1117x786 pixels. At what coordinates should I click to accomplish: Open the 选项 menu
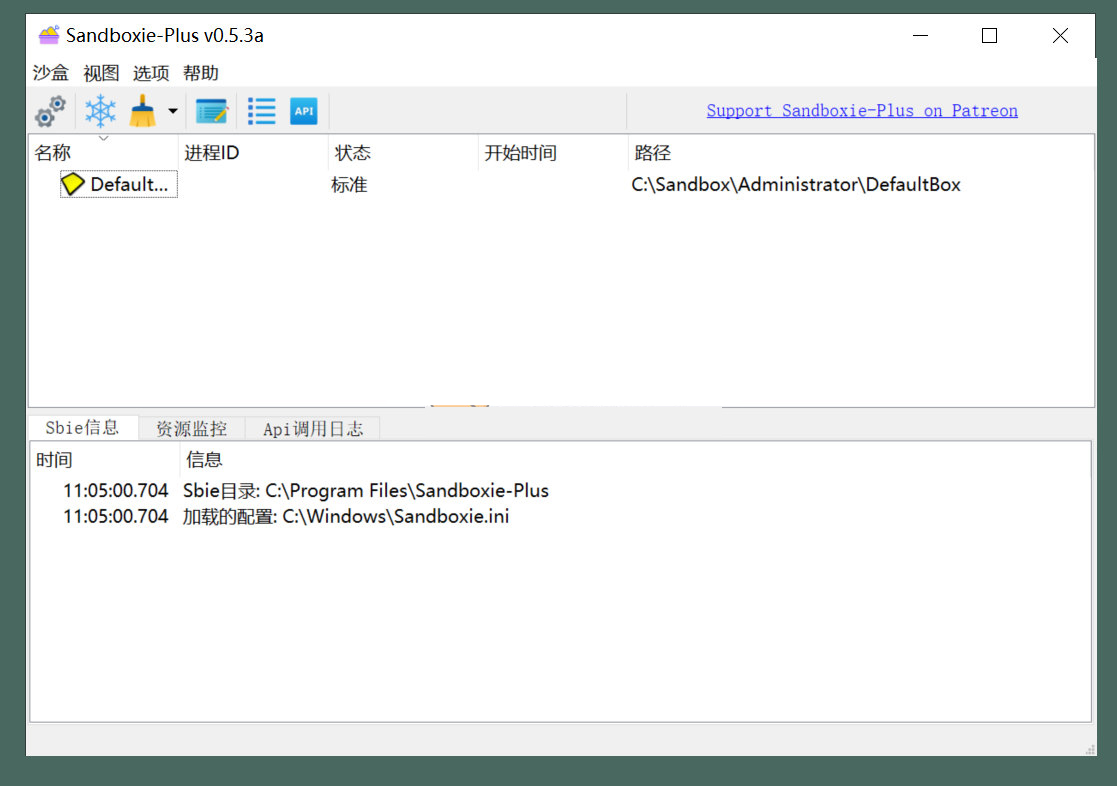[151, 72]
